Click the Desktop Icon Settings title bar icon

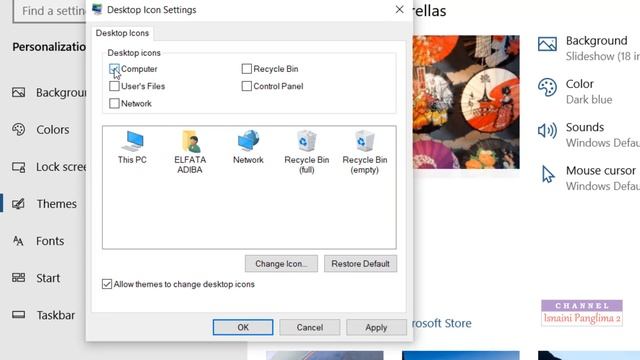click(x=97, y=9)
